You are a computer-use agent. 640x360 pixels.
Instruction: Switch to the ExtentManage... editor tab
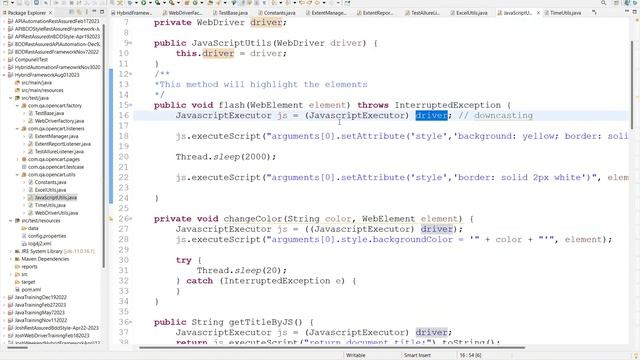point(326,13)
